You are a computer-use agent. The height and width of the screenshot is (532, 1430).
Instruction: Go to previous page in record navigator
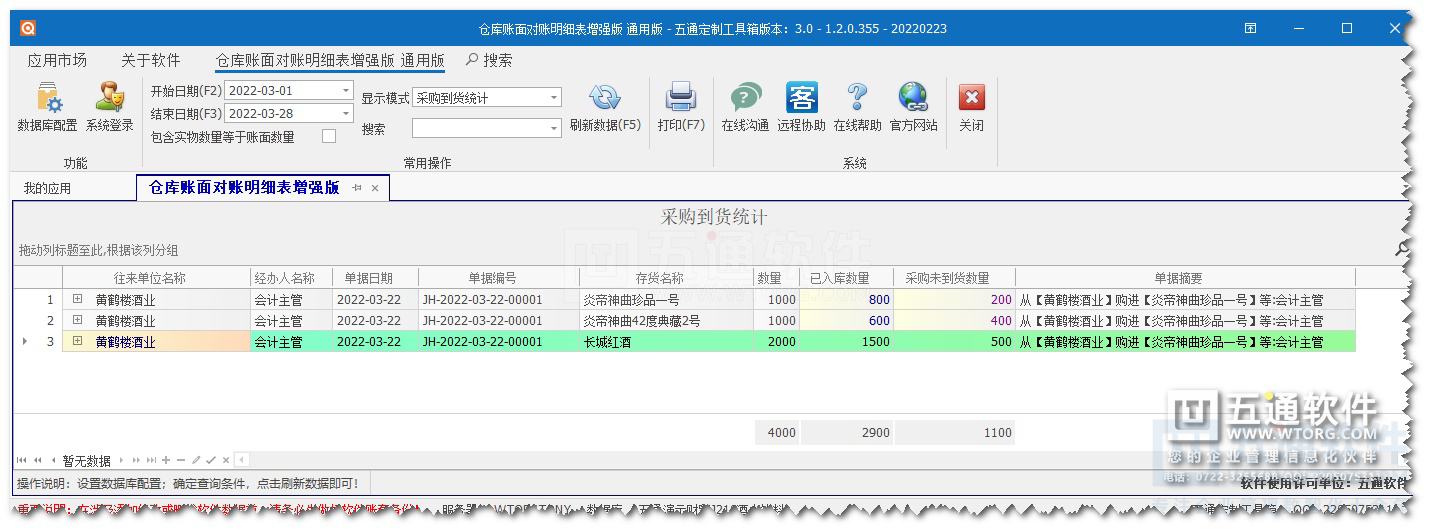tap(37, 460)
